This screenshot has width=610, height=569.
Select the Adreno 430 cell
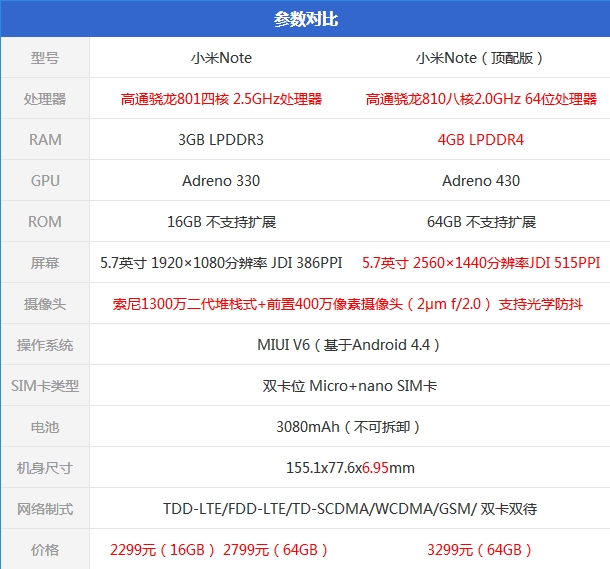[480, 181]
